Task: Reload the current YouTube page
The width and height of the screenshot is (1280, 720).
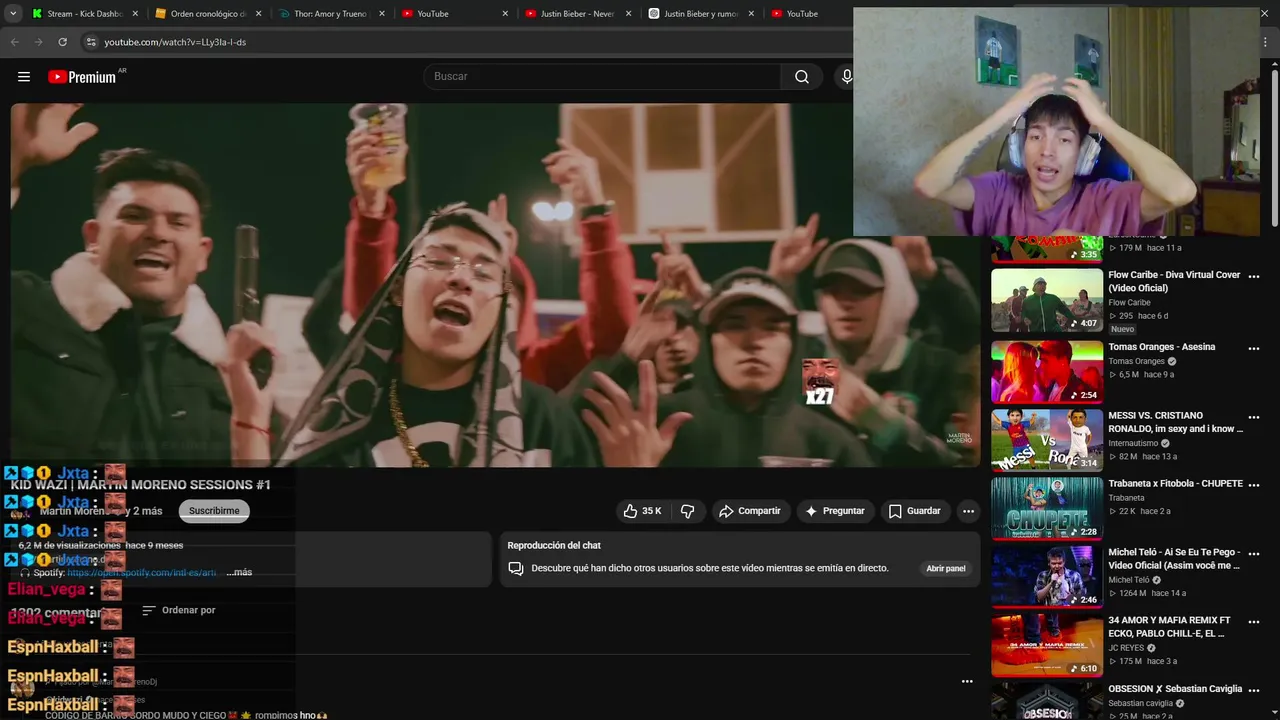Action: click(62, 42)
